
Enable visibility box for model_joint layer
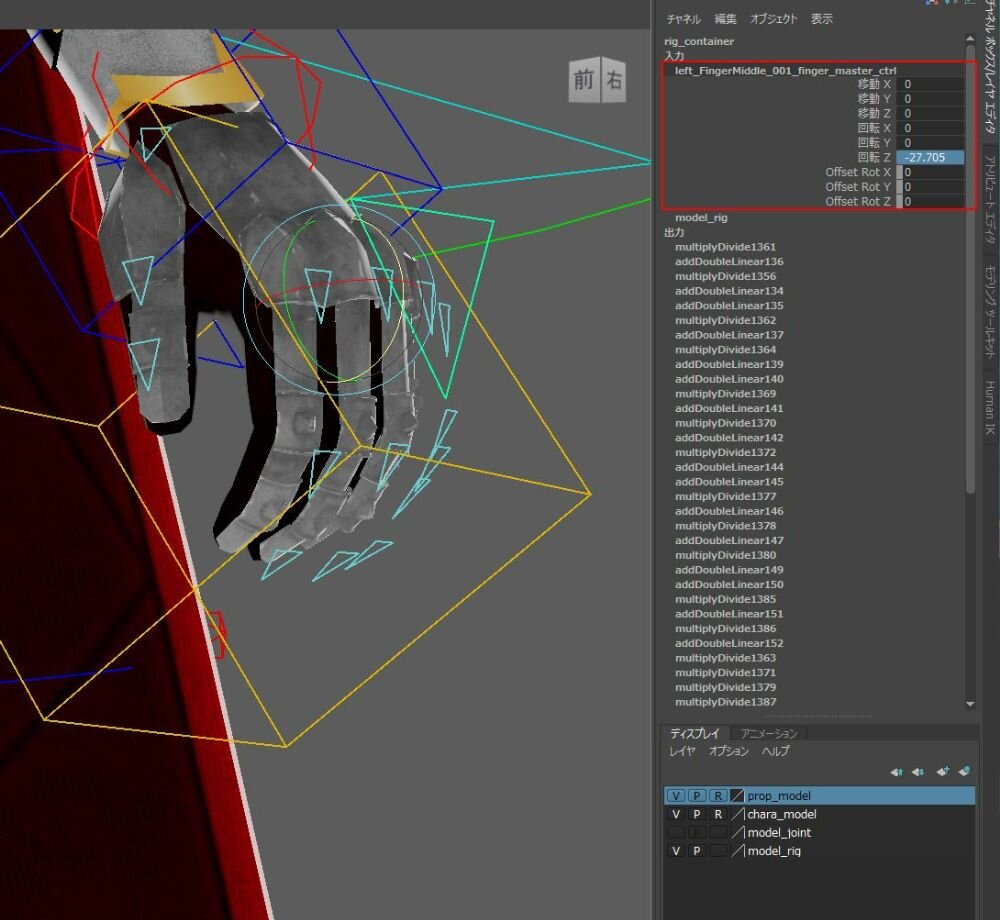coord(676,832)
